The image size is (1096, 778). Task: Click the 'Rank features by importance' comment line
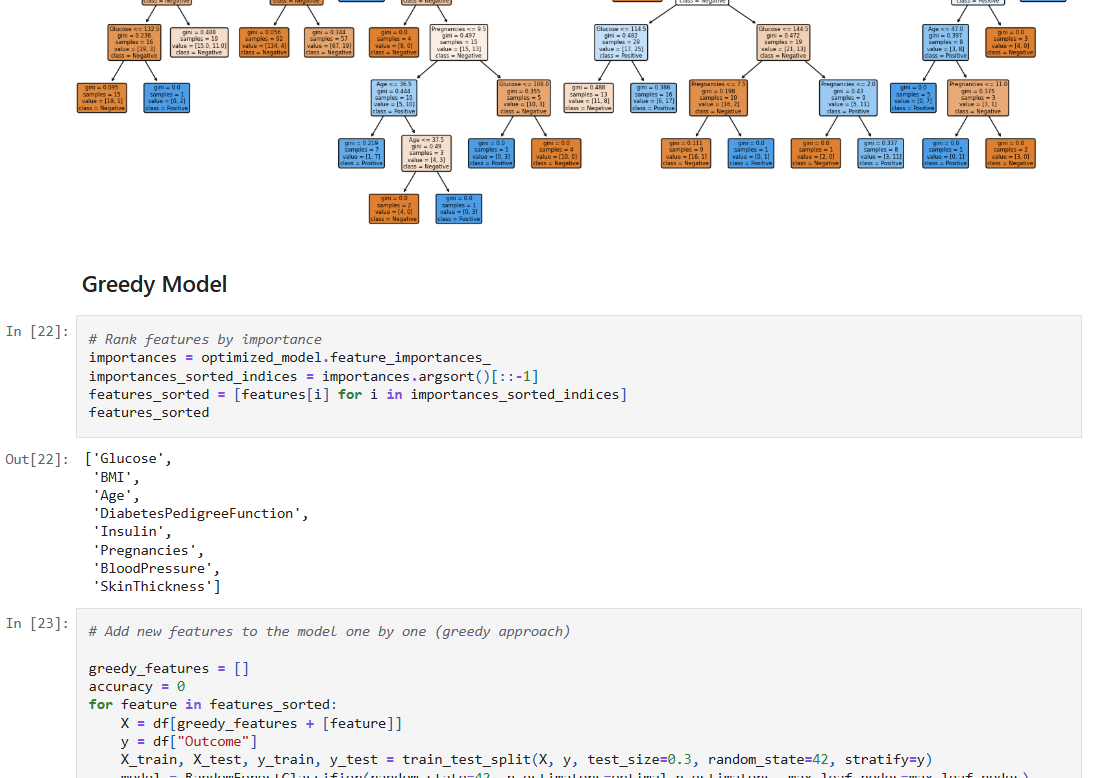205,339
